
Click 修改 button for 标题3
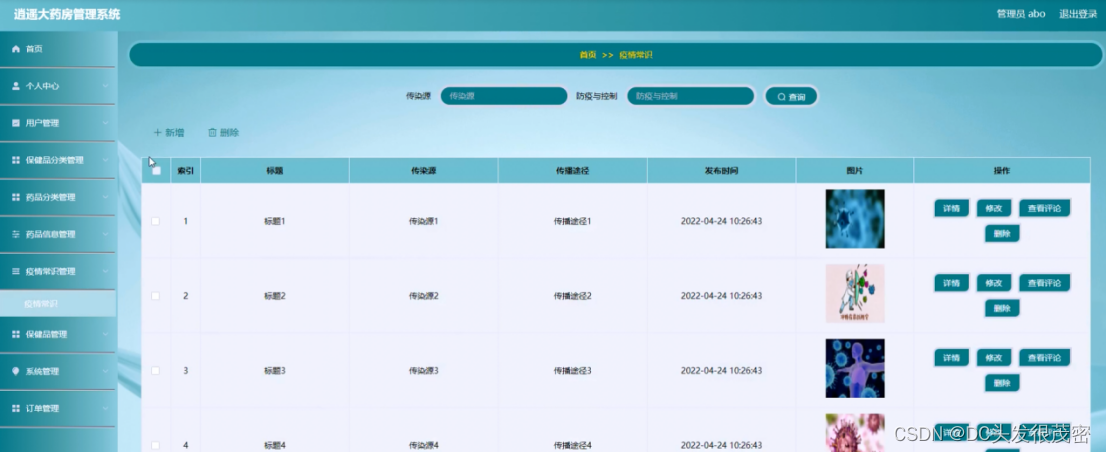click(x=994, y=358)
